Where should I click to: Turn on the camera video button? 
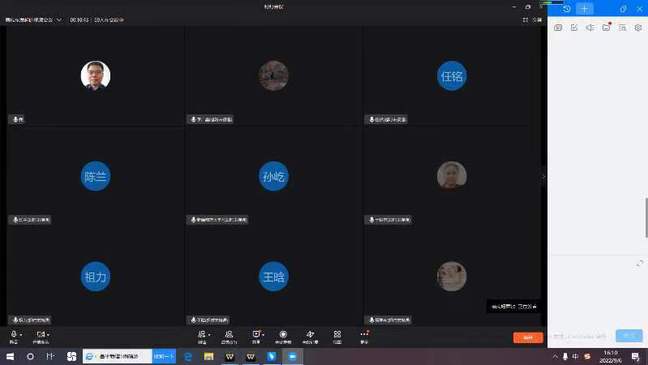(40, 336)
